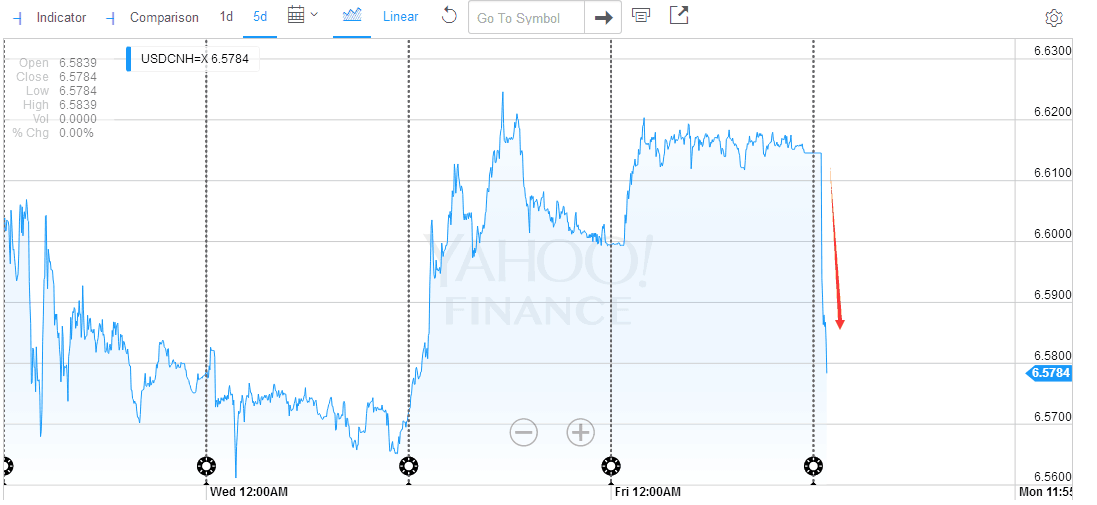
Task: Zoom in with the plus button
Action: 581,432
